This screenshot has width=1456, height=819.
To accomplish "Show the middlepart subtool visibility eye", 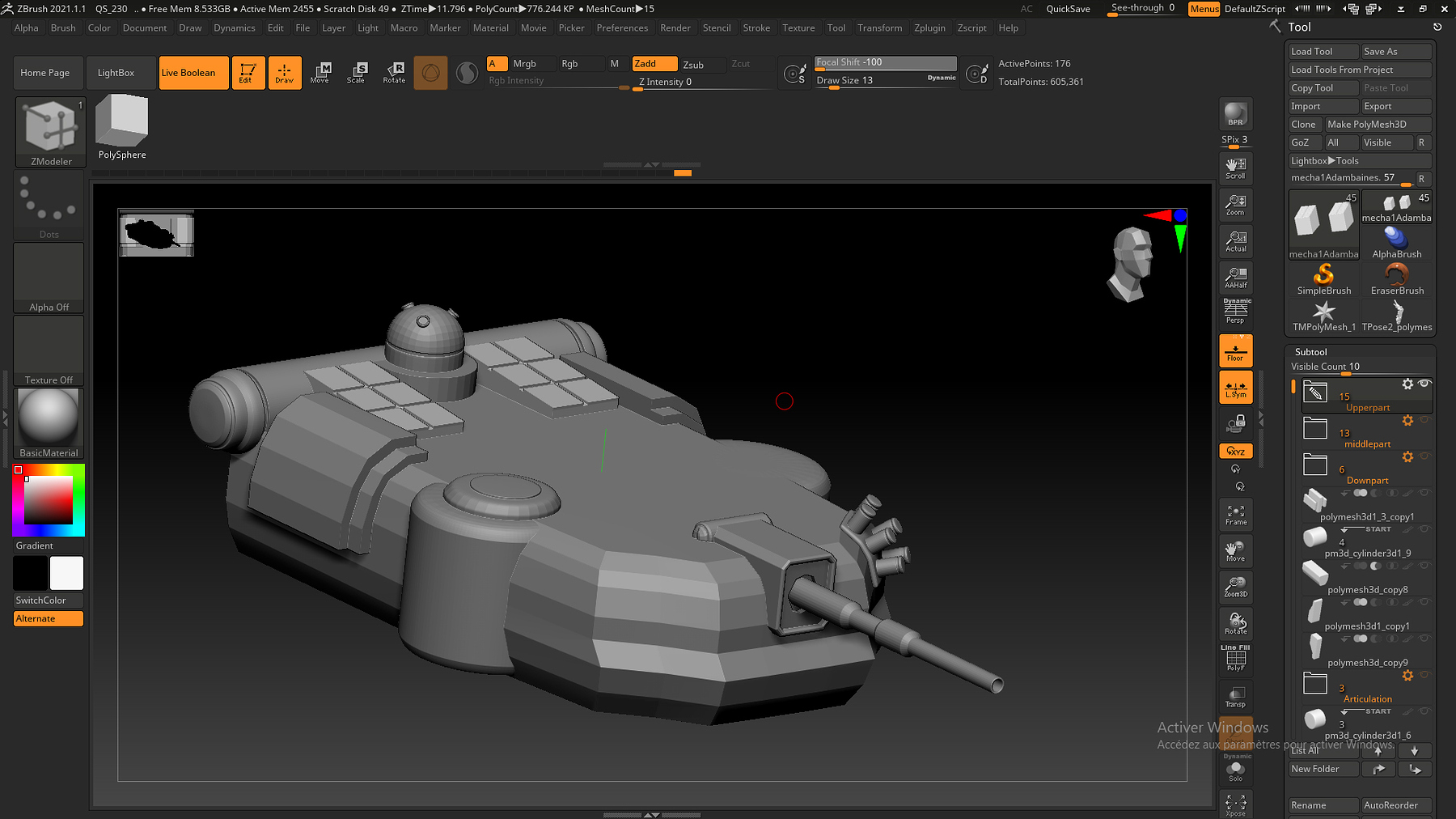I will click(x=1426, y=421).
